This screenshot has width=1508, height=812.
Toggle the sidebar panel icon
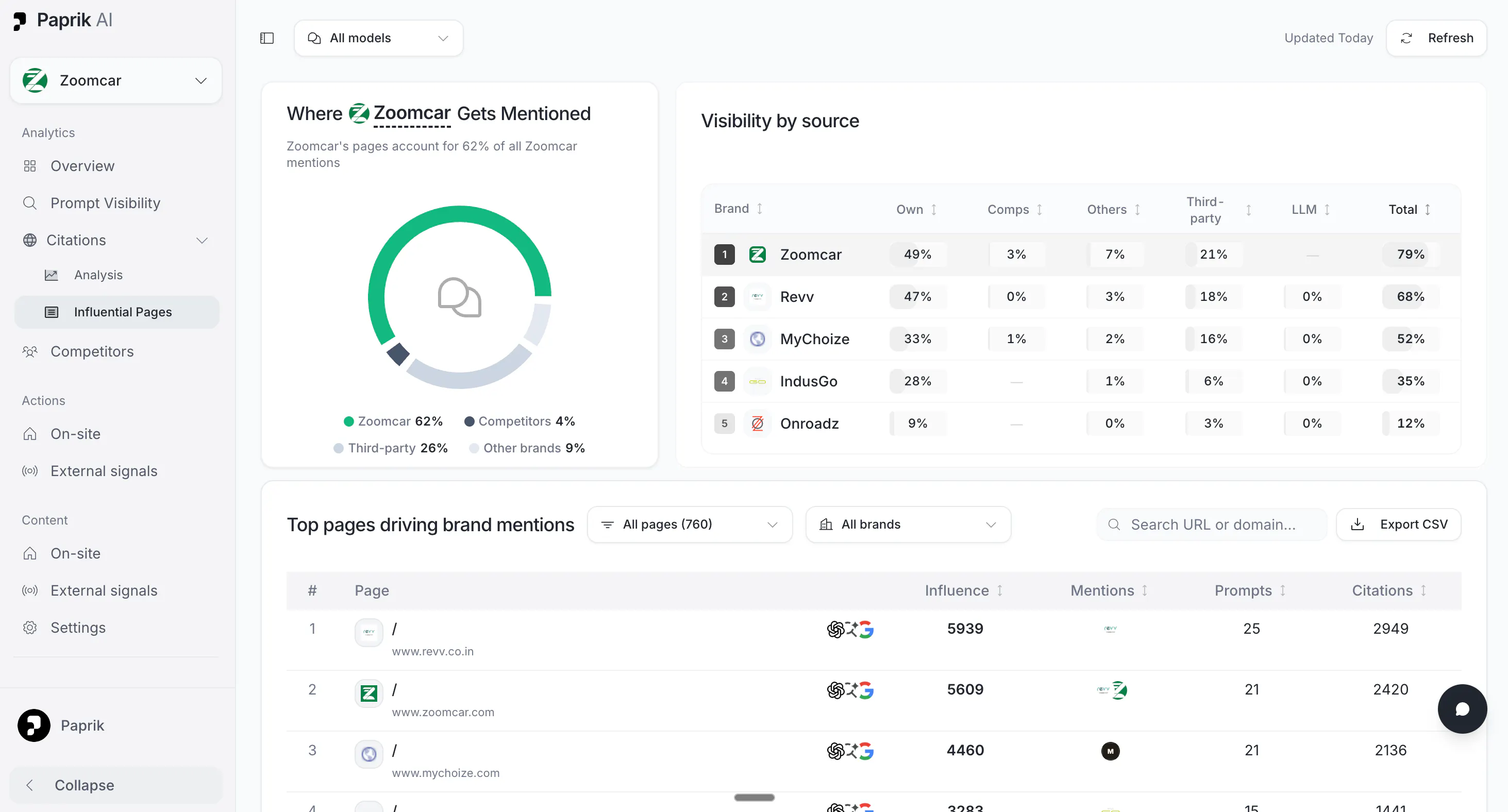point(267,38)
